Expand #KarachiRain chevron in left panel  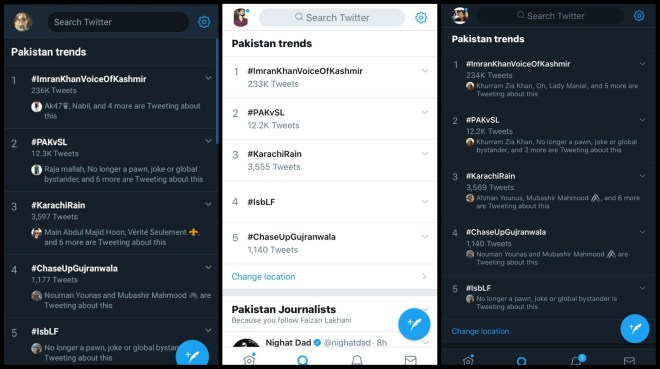(208, 204)
